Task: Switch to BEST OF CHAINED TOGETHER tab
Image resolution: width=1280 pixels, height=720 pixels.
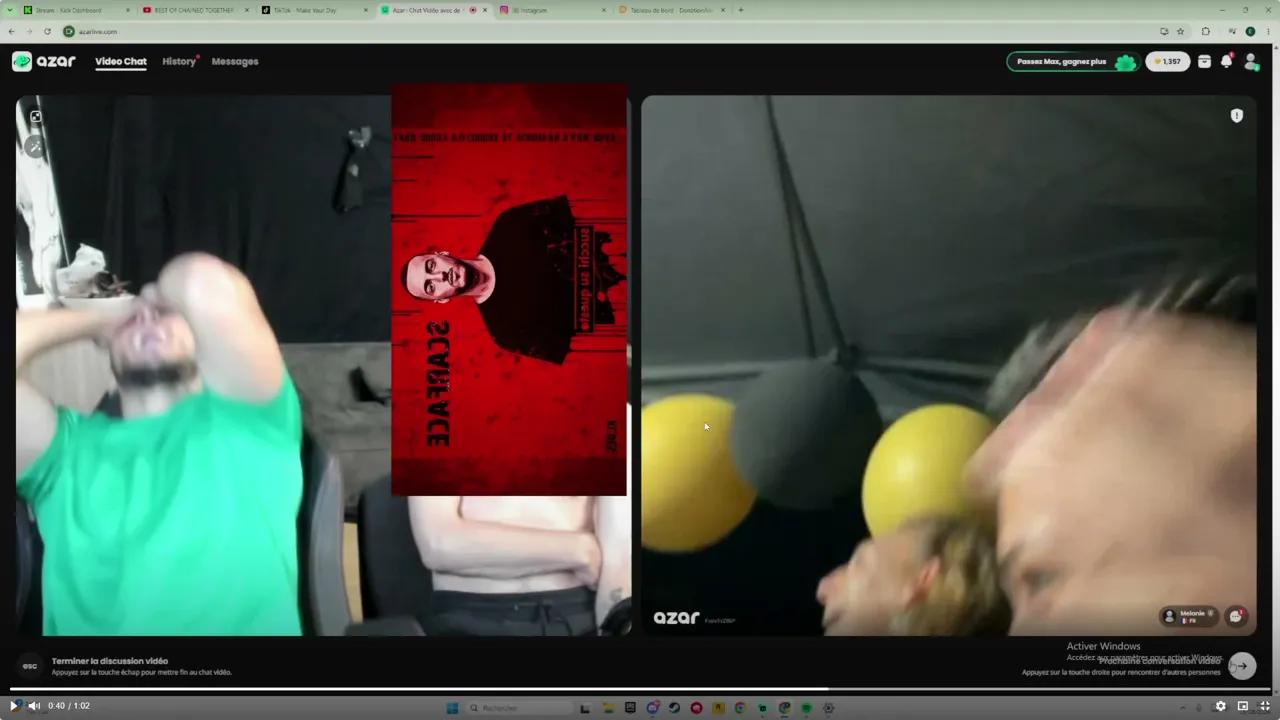Action: (194, 10)
